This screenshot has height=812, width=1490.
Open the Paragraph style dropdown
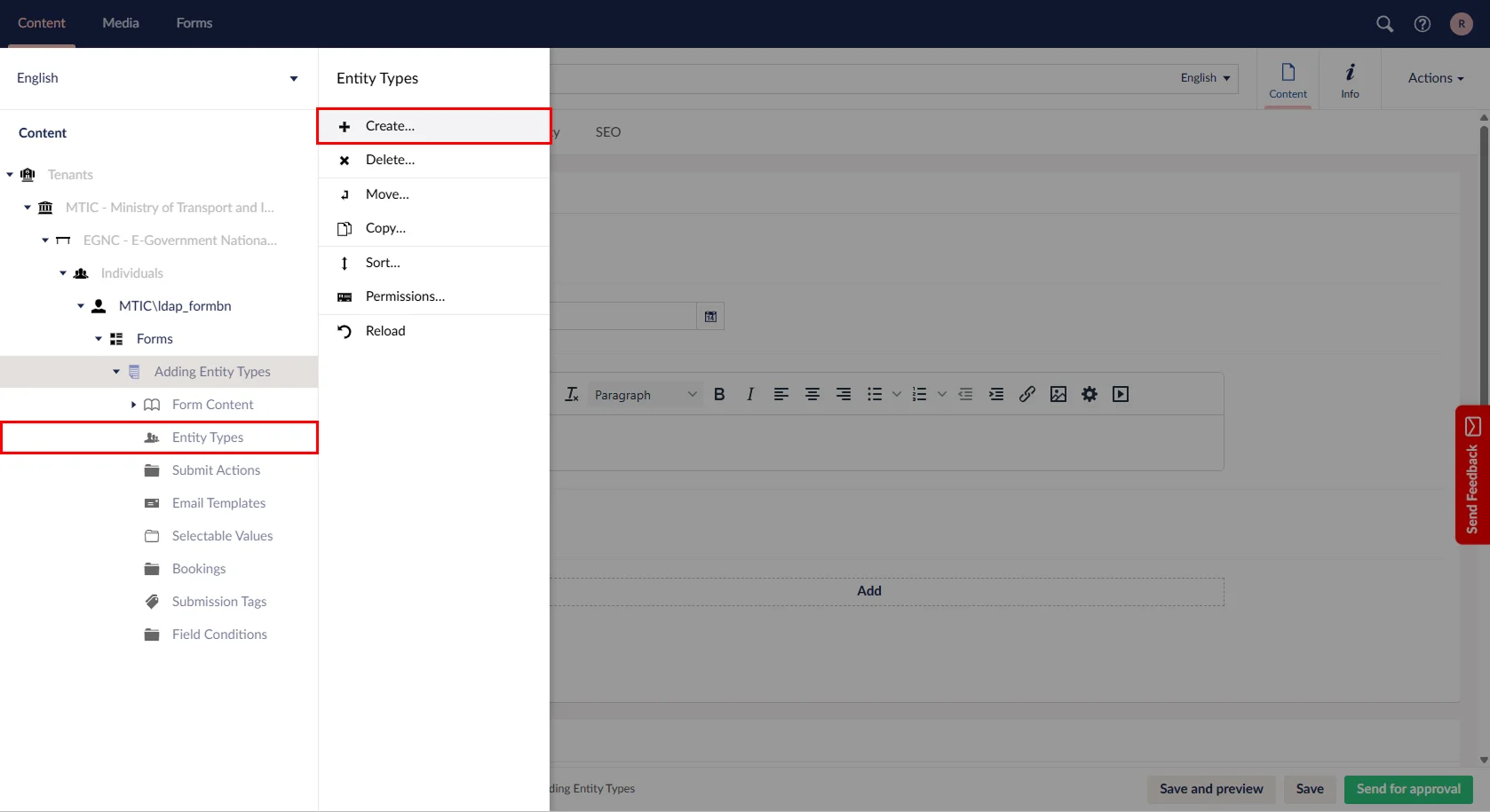[645, 395]
